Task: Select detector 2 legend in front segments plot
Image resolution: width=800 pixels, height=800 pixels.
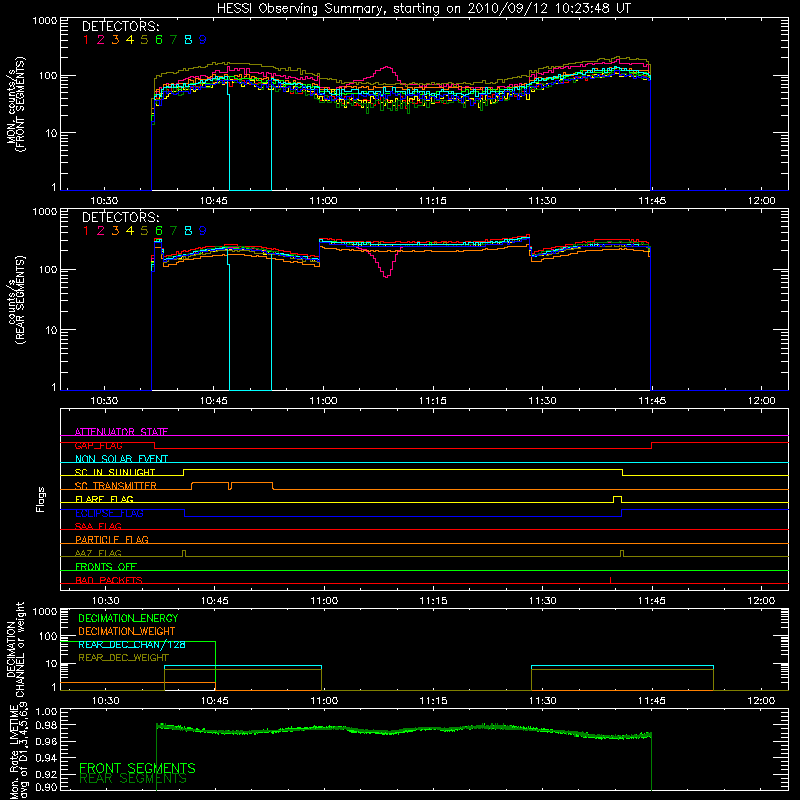Action: coord(101,40)
